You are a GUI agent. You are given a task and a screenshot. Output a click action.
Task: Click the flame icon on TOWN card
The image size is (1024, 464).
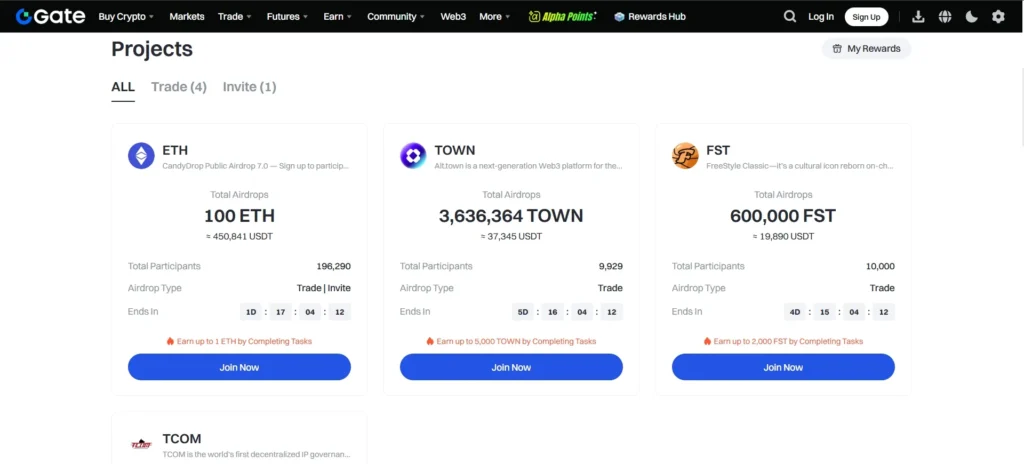coord(430,341)
